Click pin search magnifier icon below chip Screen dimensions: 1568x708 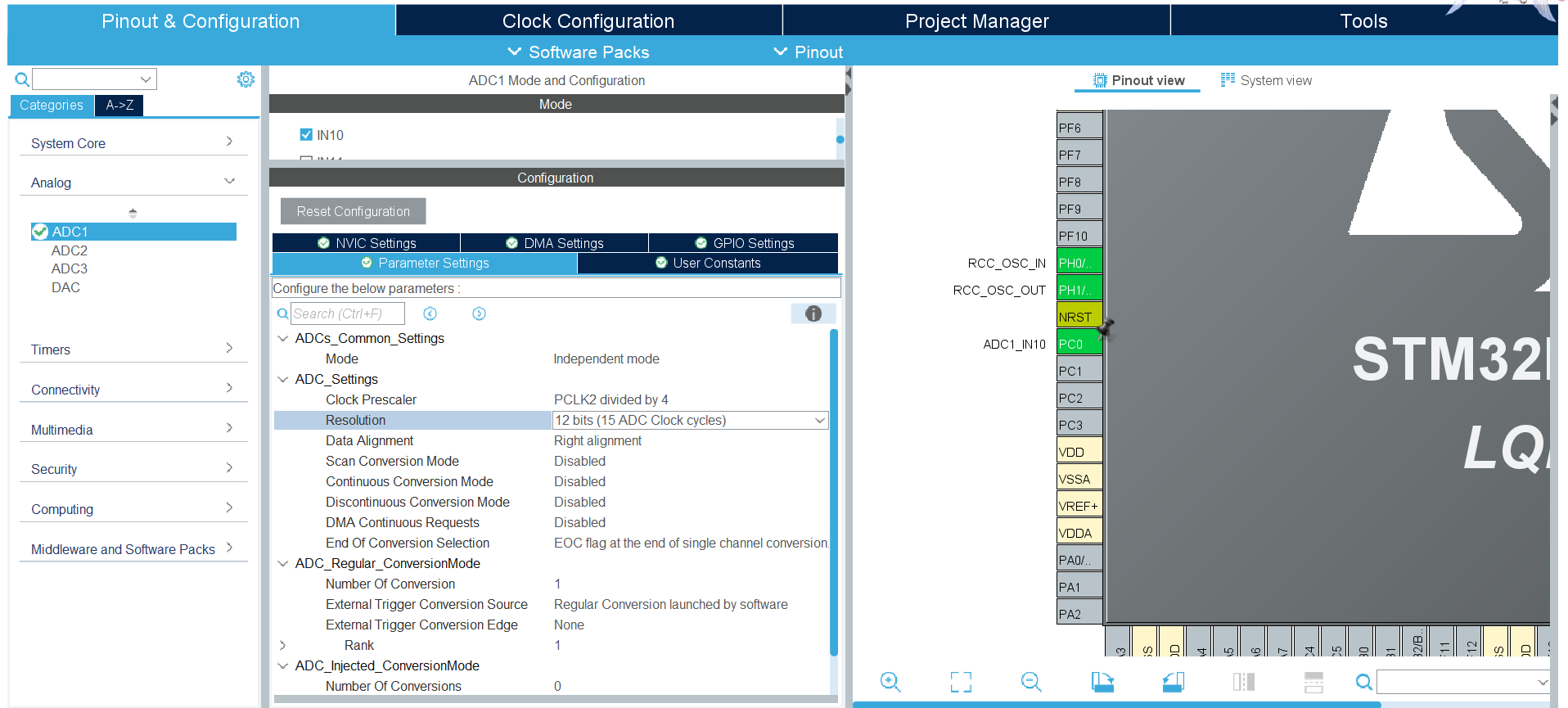click(1363, 682)
